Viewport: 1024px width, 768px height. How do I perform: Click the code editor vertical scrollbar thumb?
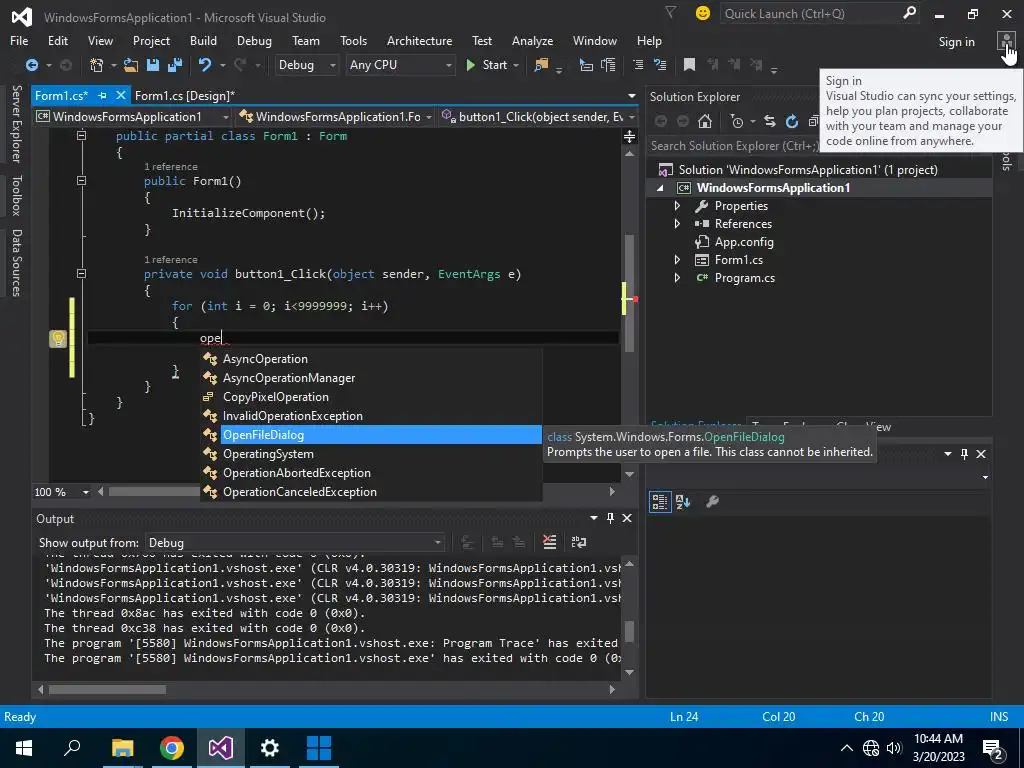pyautogui.click(x=630, y=293)
